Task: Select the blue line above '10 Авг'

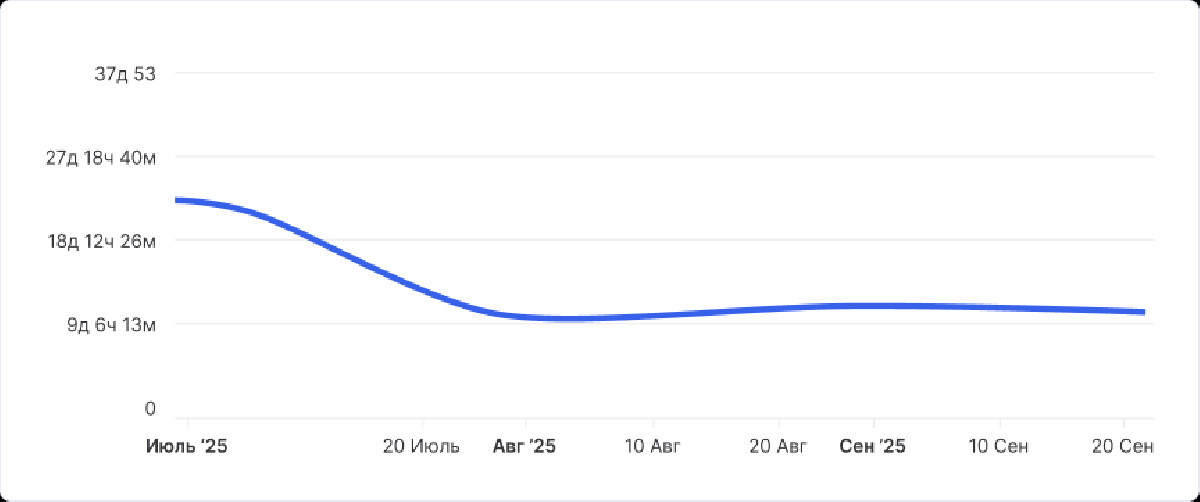Action: [652, 316]
